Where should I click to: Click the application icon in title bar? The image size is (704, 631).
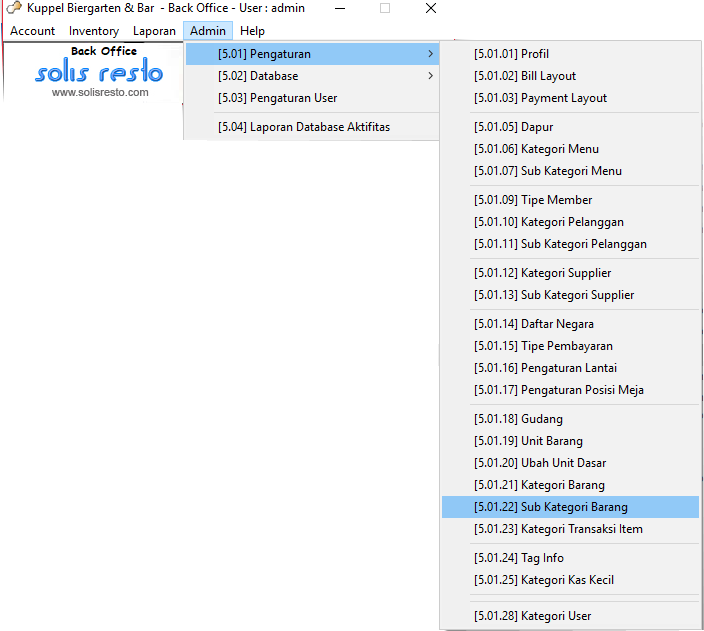(14, 9)
